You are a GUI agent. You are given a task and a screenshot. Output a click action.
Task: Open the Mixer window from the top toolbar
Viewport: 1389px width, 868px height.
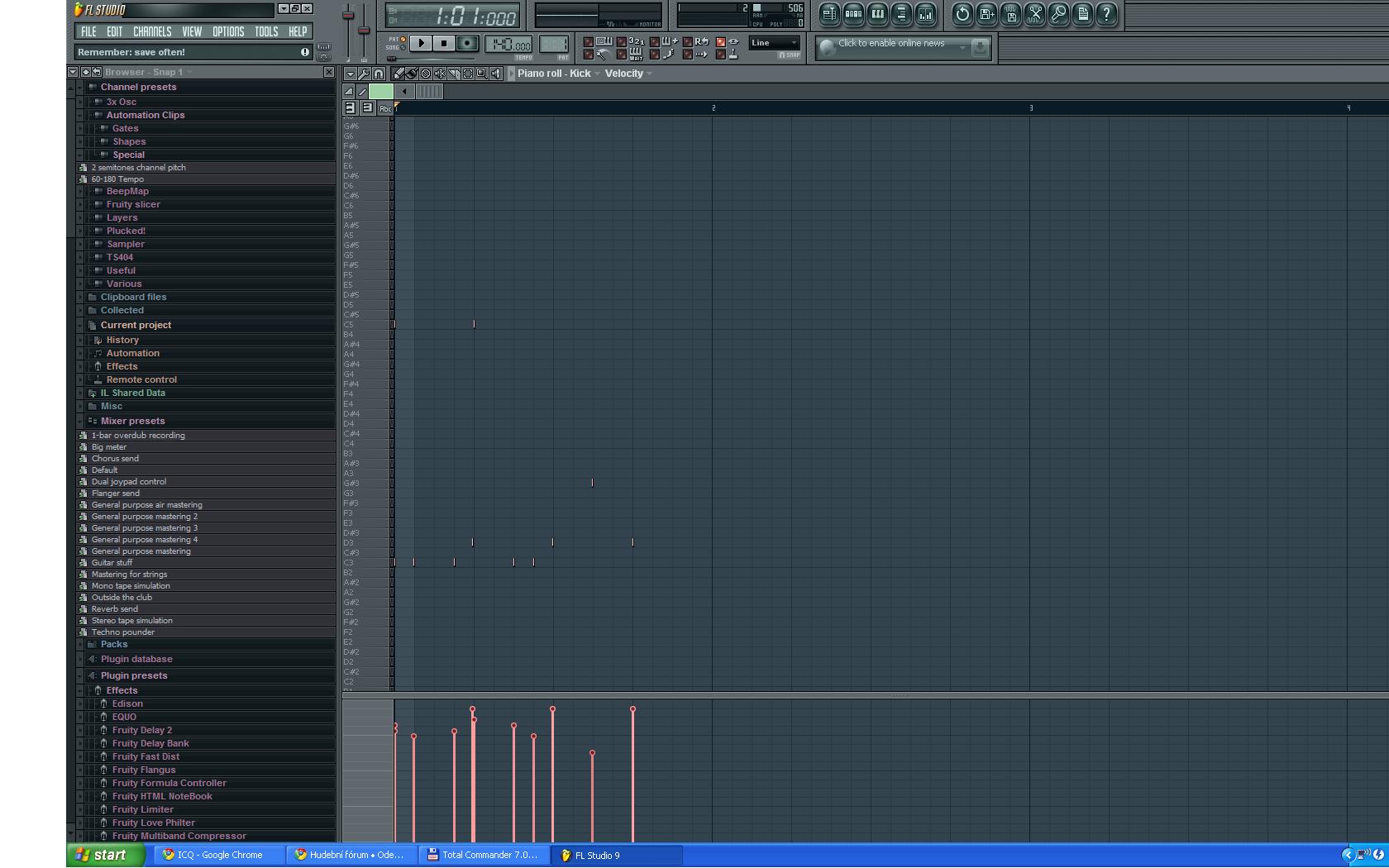click(x=925, y=14)
